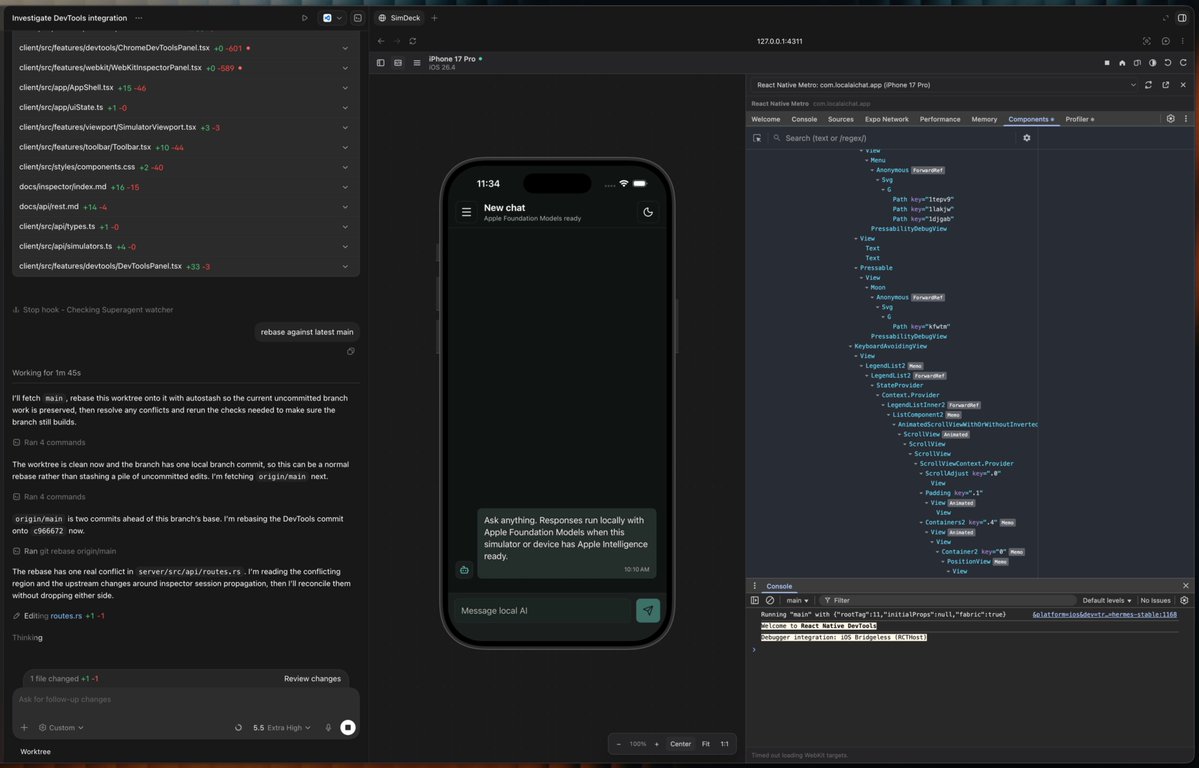Collapse the KeyboardAvoidingView tree node
This screenshot has width=1199, height=768.
pyautogui.click(x=850, y=347)
